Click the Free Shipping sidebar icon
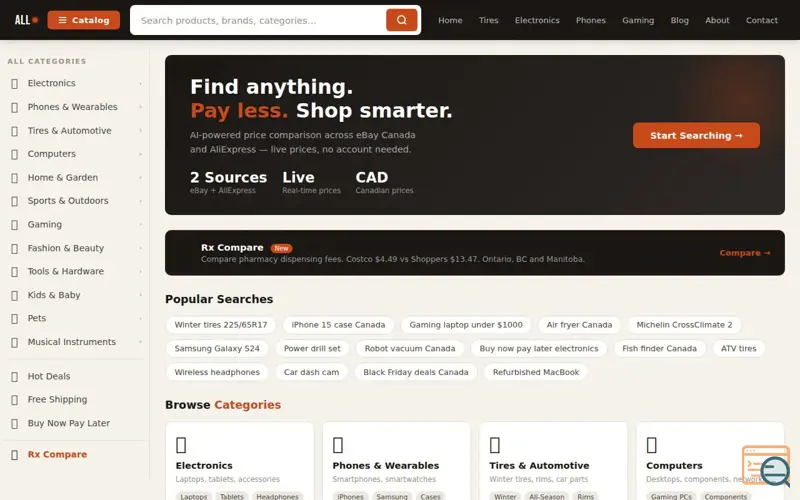The width and height of the screenshot is (800, 500). [15, 400]
